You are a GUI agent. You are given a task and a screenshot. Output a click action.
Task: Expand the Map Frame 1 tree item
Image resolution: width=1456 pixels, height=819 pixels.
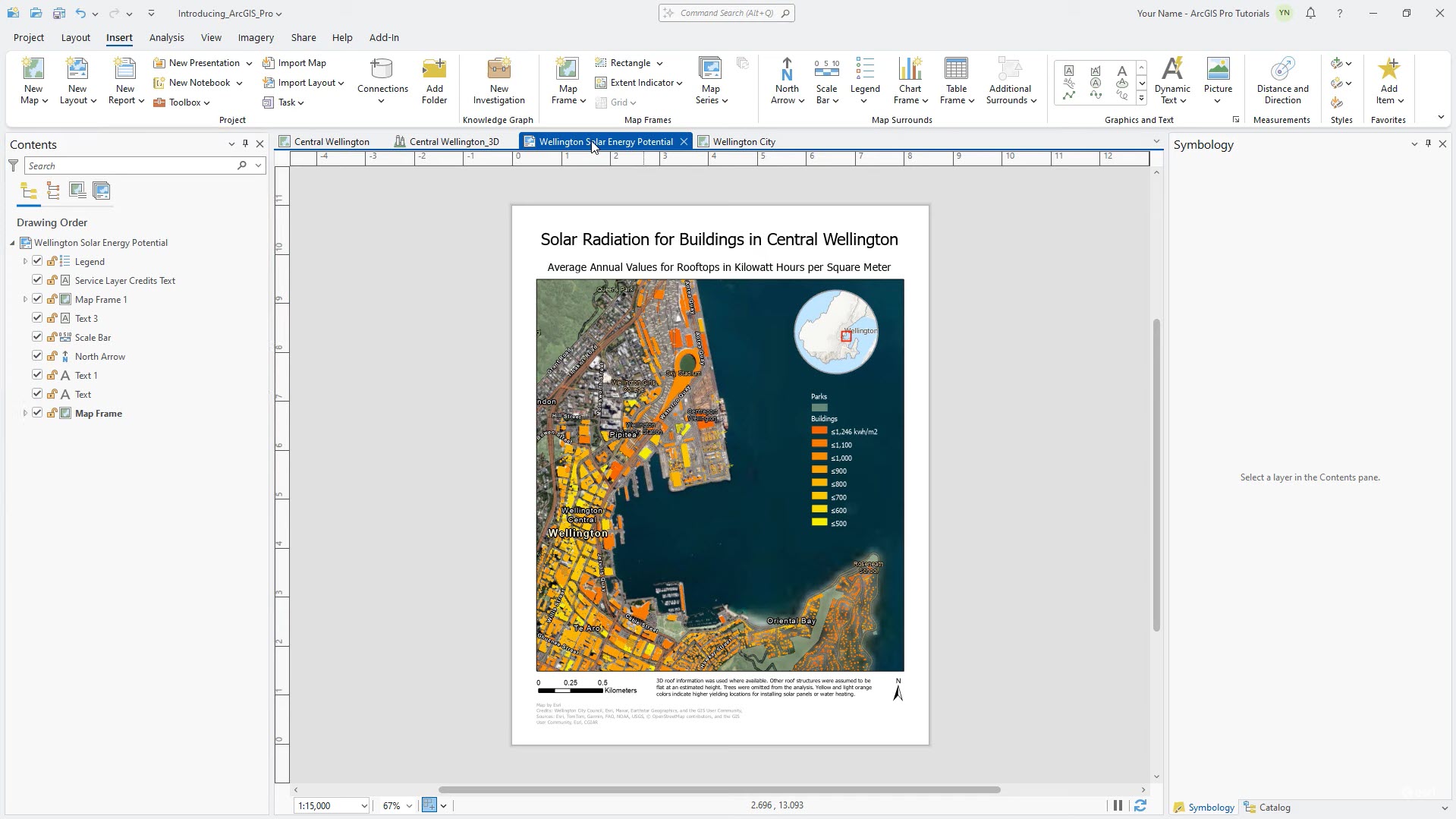pos(25,299)
